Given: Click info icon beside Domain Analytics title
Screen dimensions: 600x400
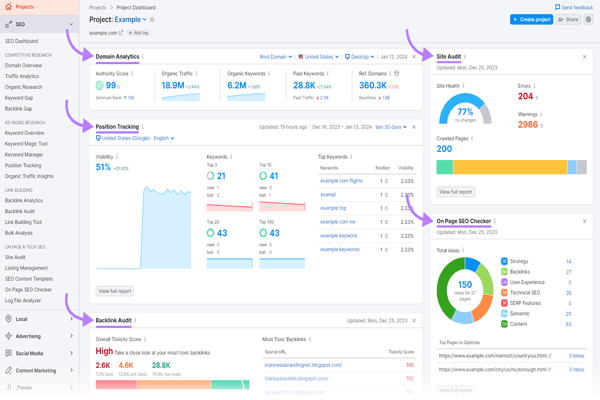Looking at the screenshot, I should 145,57.
